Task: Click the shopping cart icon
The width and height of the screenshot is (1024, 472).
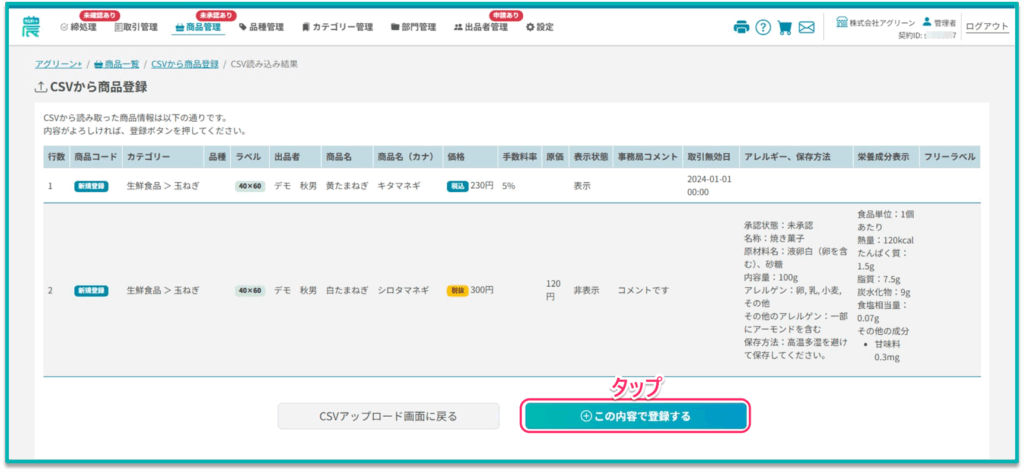Action: [785, 27]
